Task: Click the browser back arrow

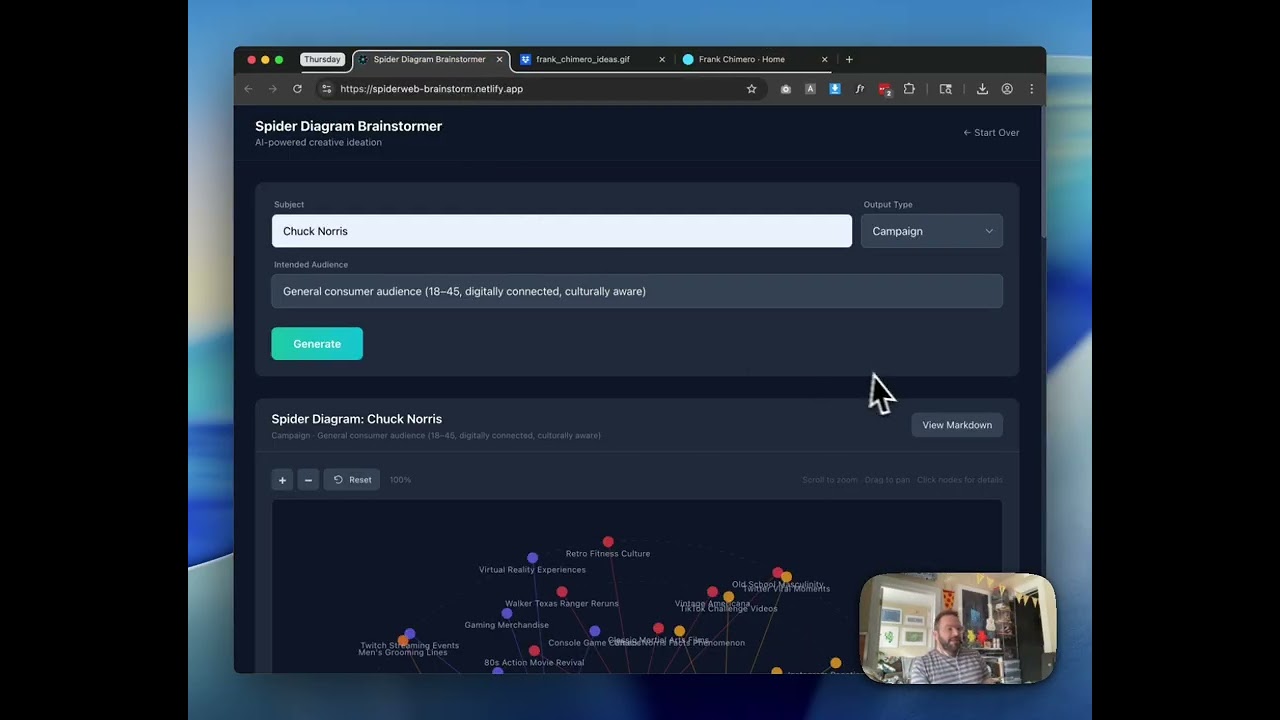Action: (248, 89)
